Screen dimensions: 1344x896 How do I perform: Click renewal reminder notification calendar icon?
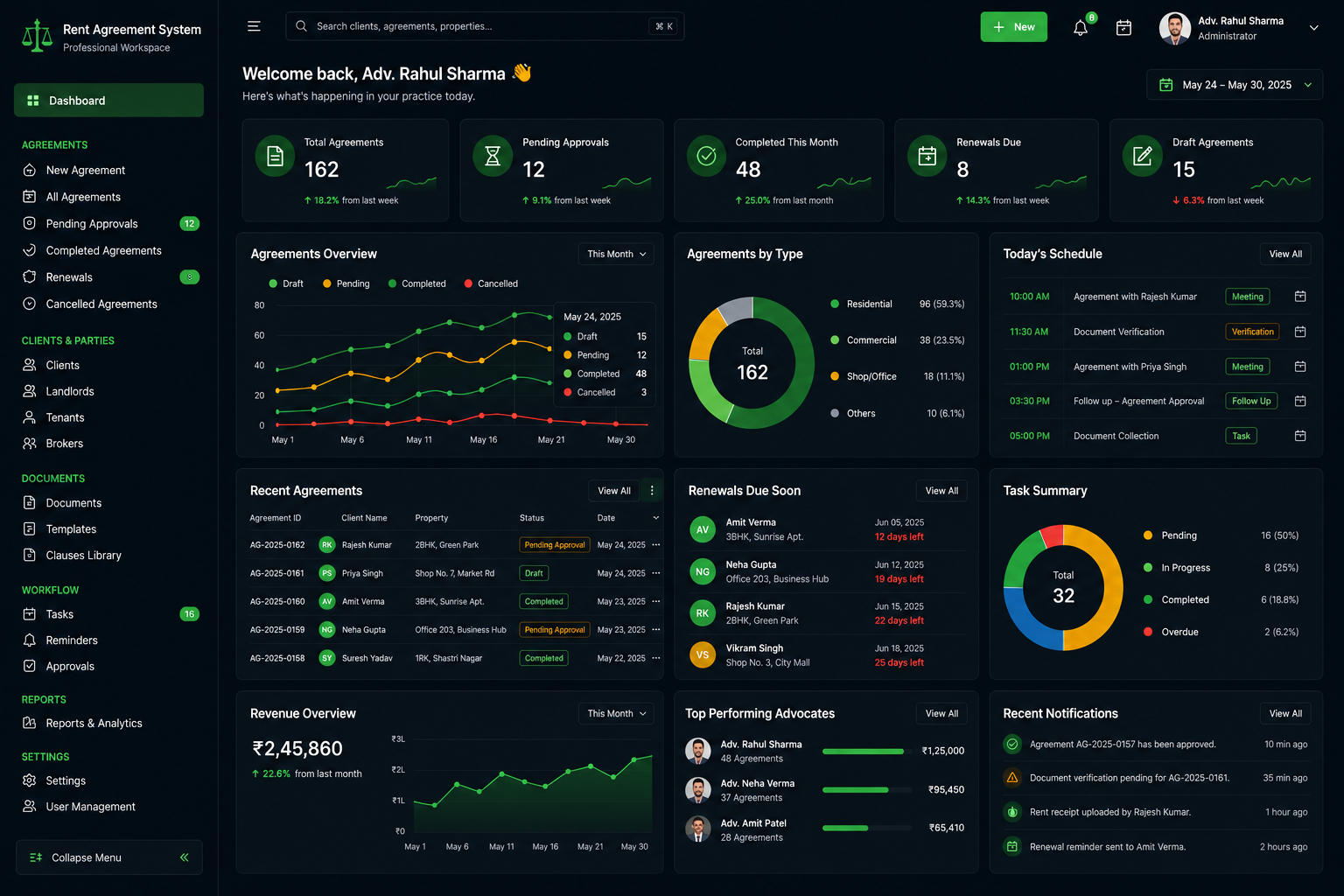coord(1012,847)
